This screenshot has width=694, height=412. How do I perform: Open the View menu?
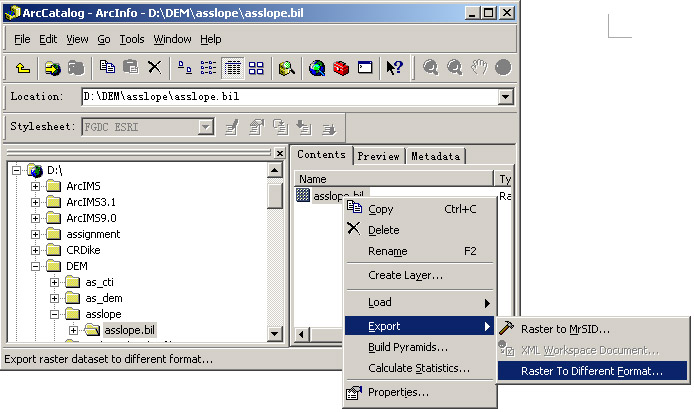(x=77, y=39)
